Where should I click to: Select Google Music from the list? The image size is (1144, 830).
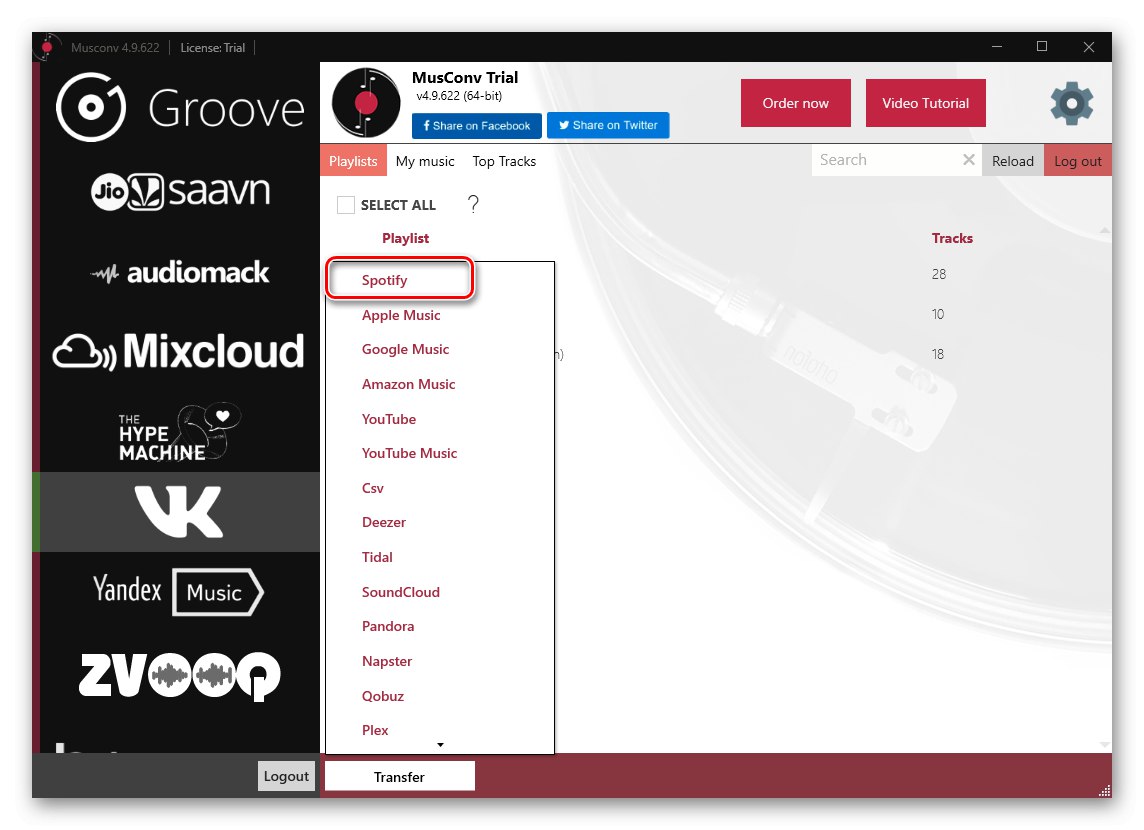[x=406, y=349]
